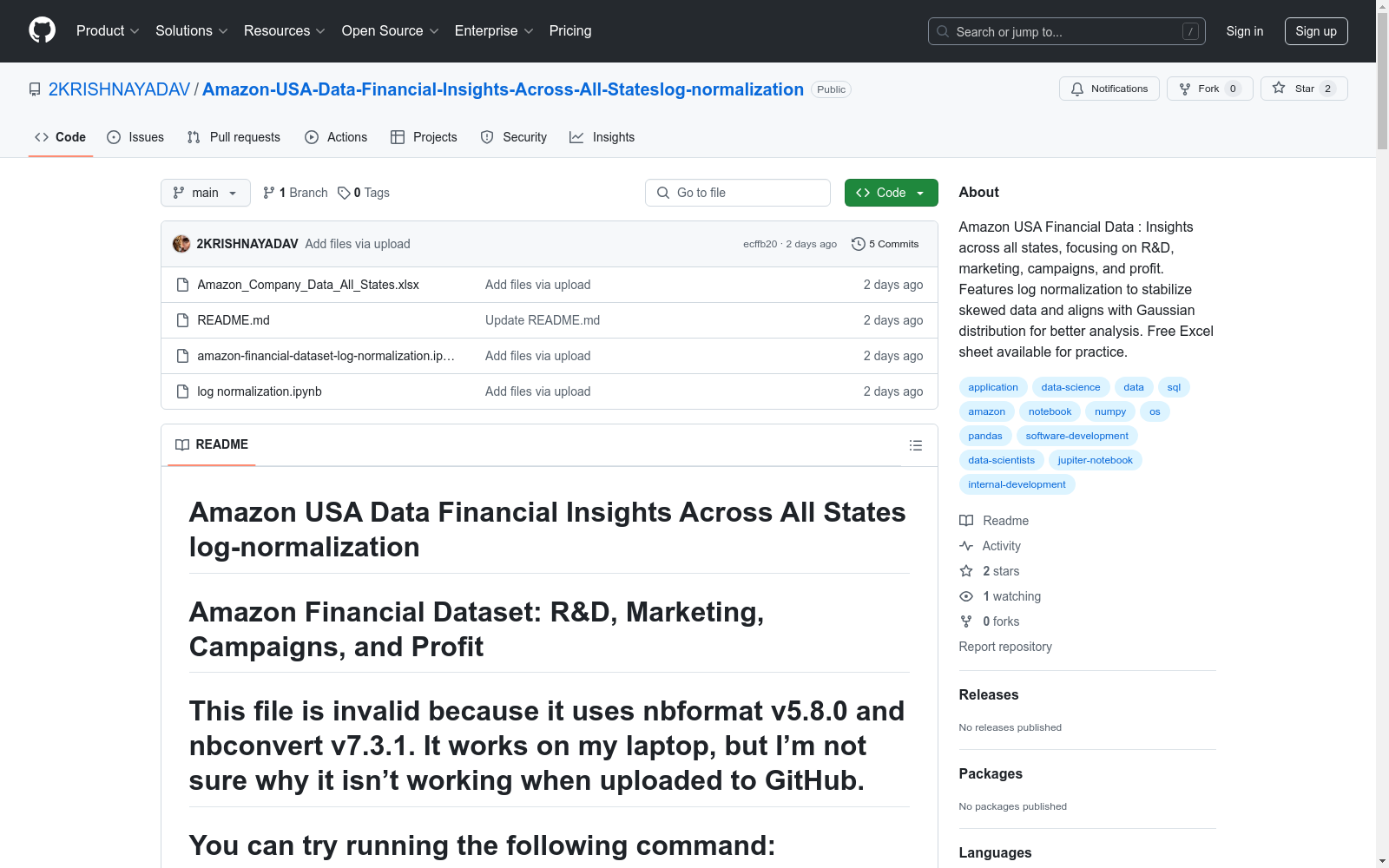The image size is (1389, 868).
Task: Open the Pricing page
Action: pyautogui.click(x=570, y=31)
